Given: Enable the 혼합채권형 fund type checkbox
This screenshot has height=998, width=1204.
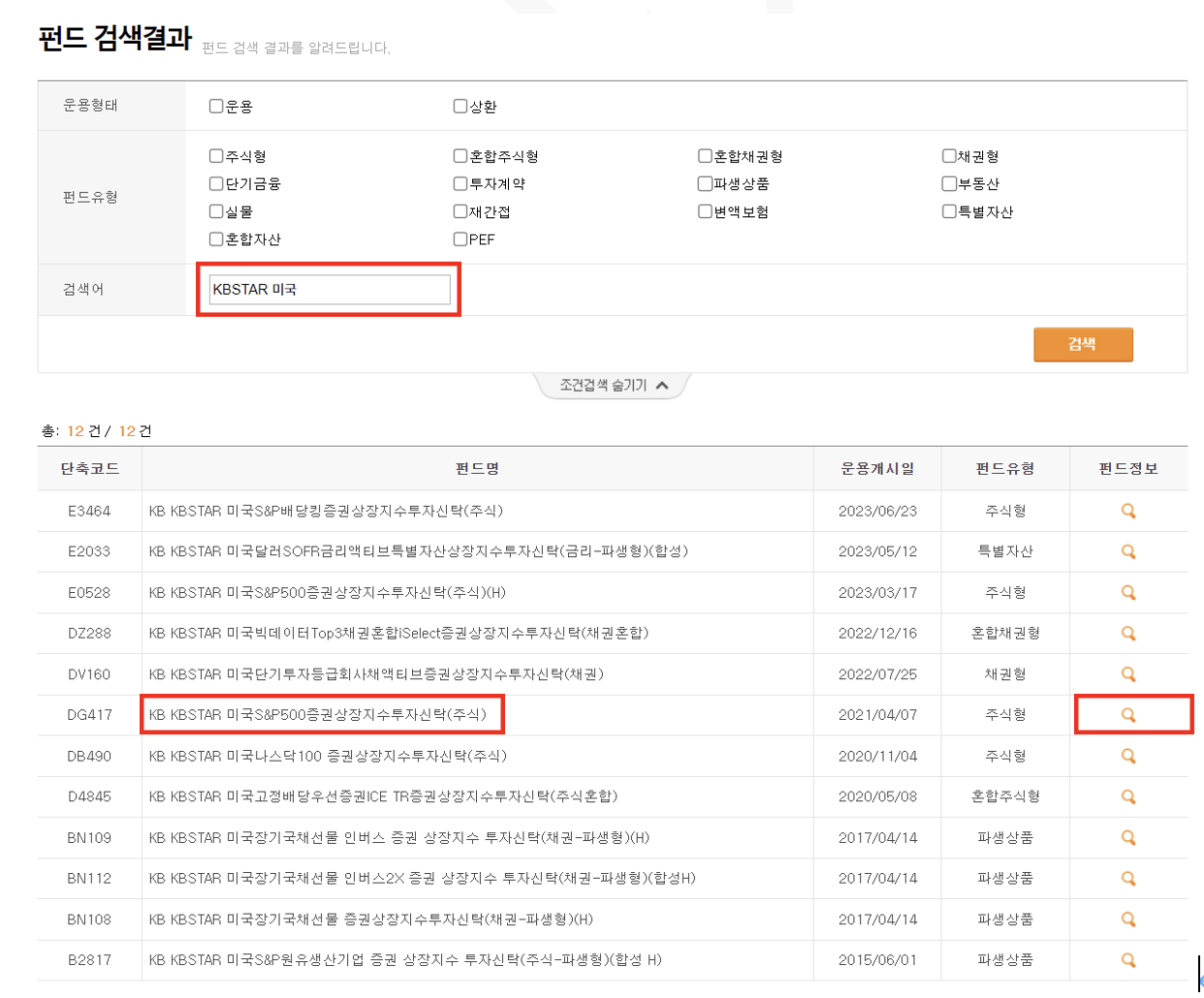Looking at the screenshot, I should click(x=705, y=155).
